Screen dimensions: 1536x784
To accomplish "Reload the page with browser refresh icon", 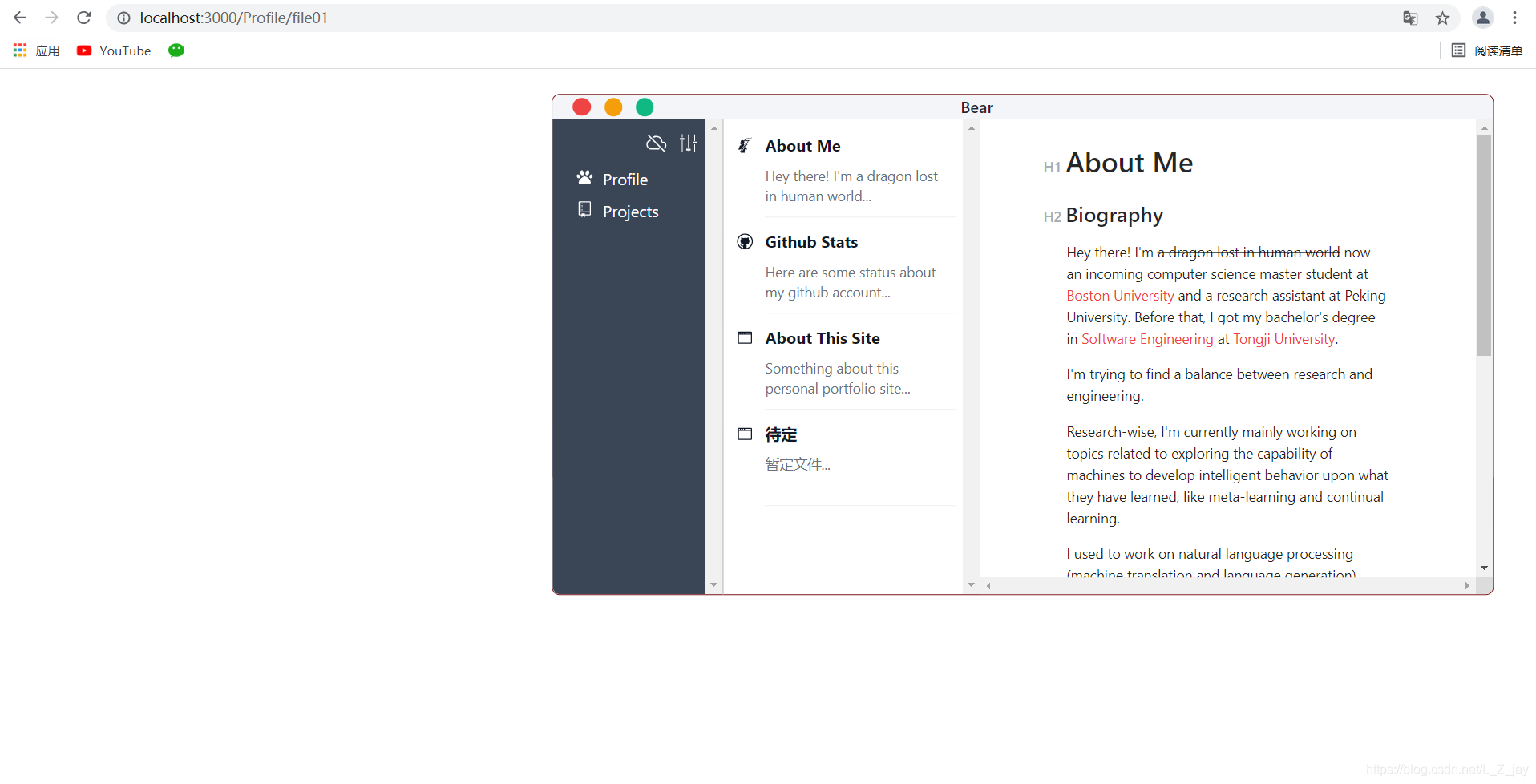I will pyautogui.click(x=84, y=18).
